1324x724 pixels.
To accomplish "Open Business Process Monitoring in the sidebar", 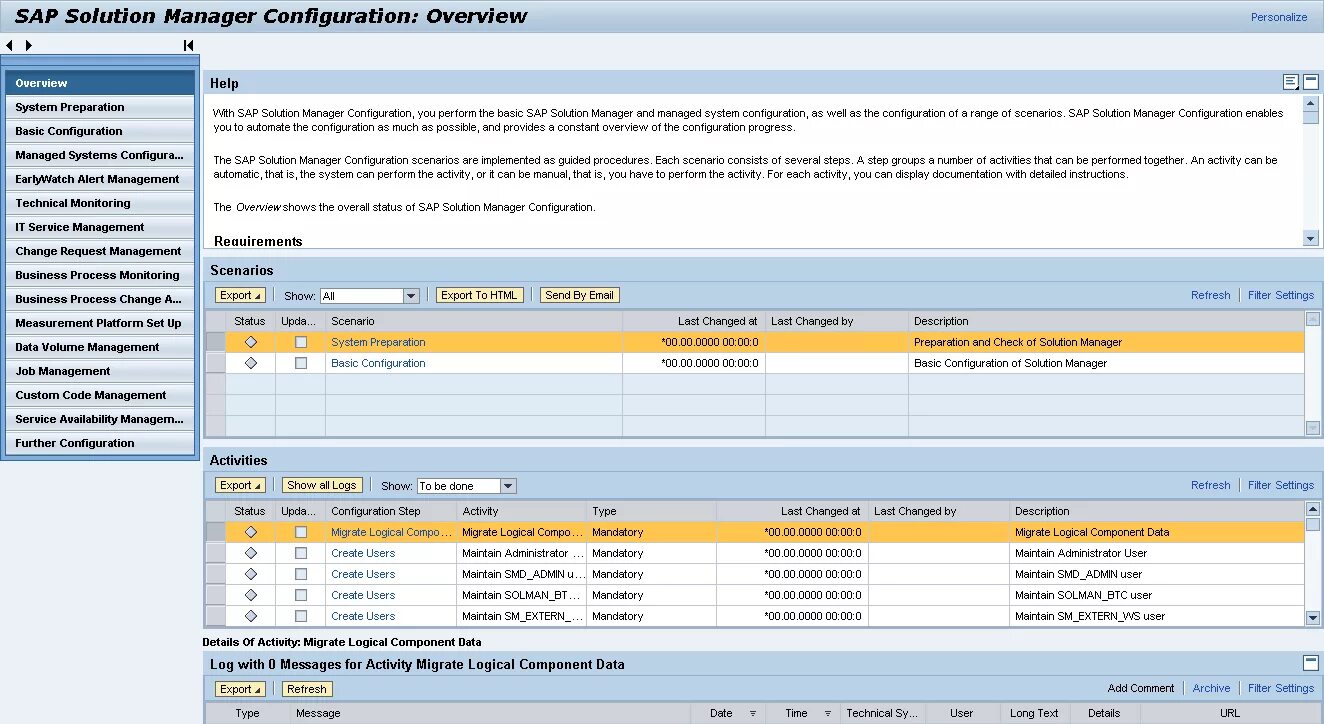I will (100, 275).
